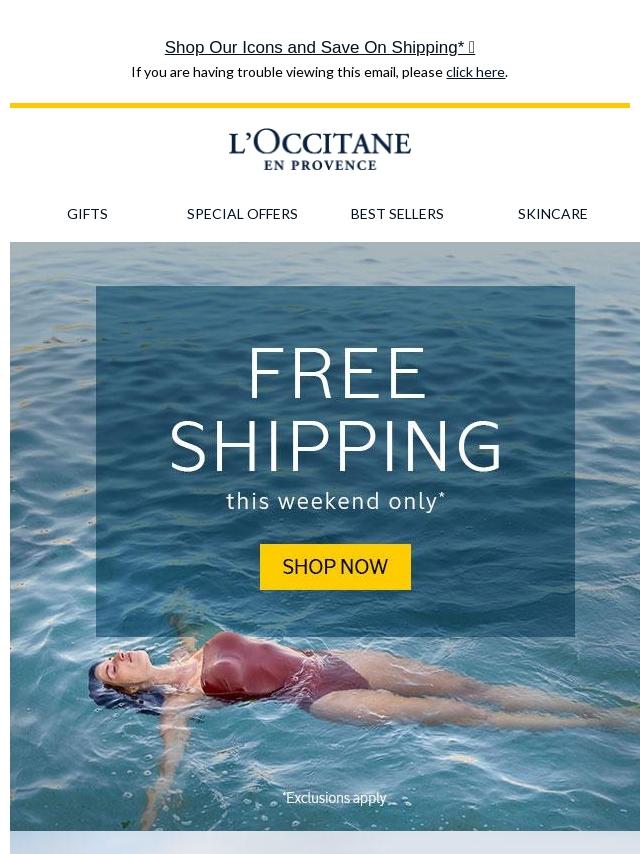
Task: Select the 'EN PROVENCE' tagline under the logo
Action: pos(320,166)
